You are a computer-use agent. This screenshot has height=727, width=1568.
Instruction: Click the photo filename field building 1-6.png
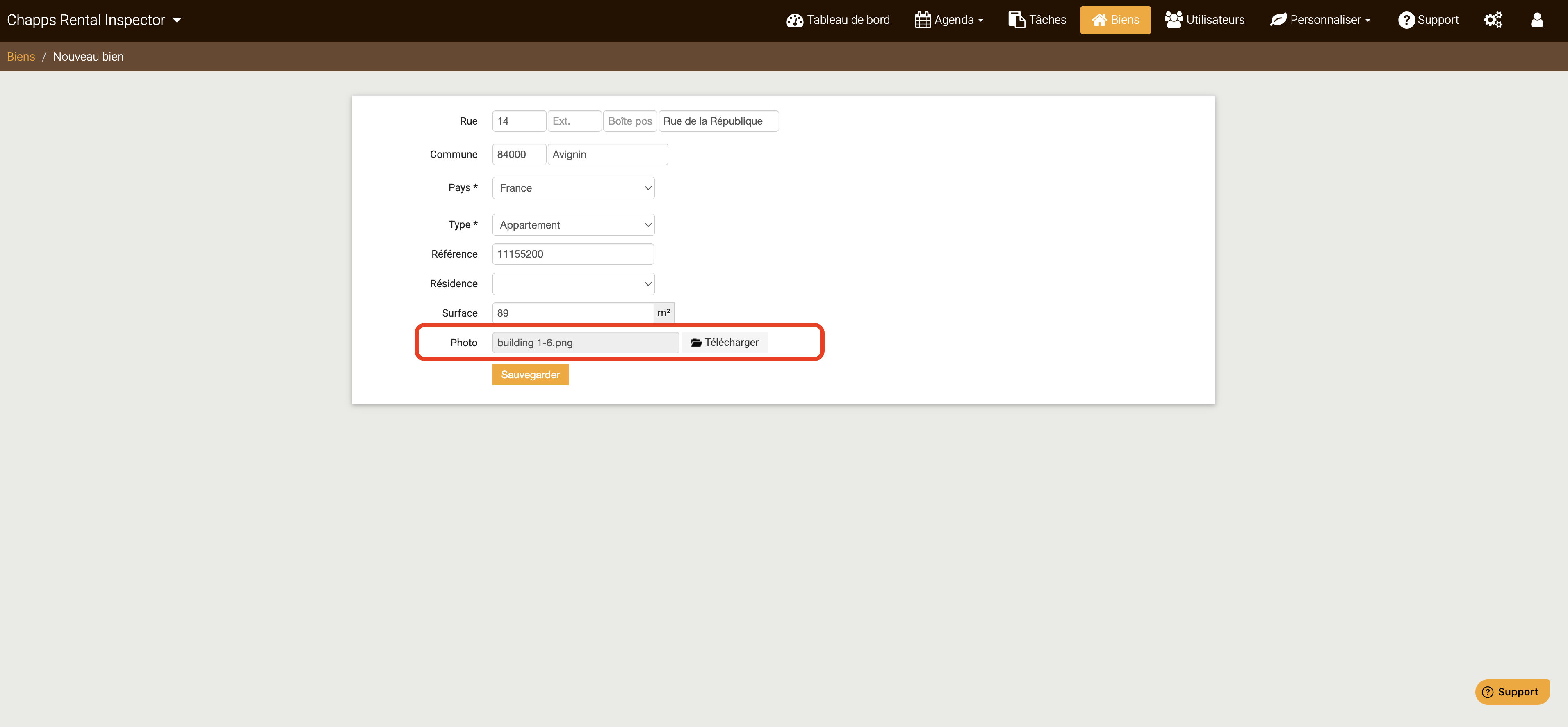coord(586,343)
